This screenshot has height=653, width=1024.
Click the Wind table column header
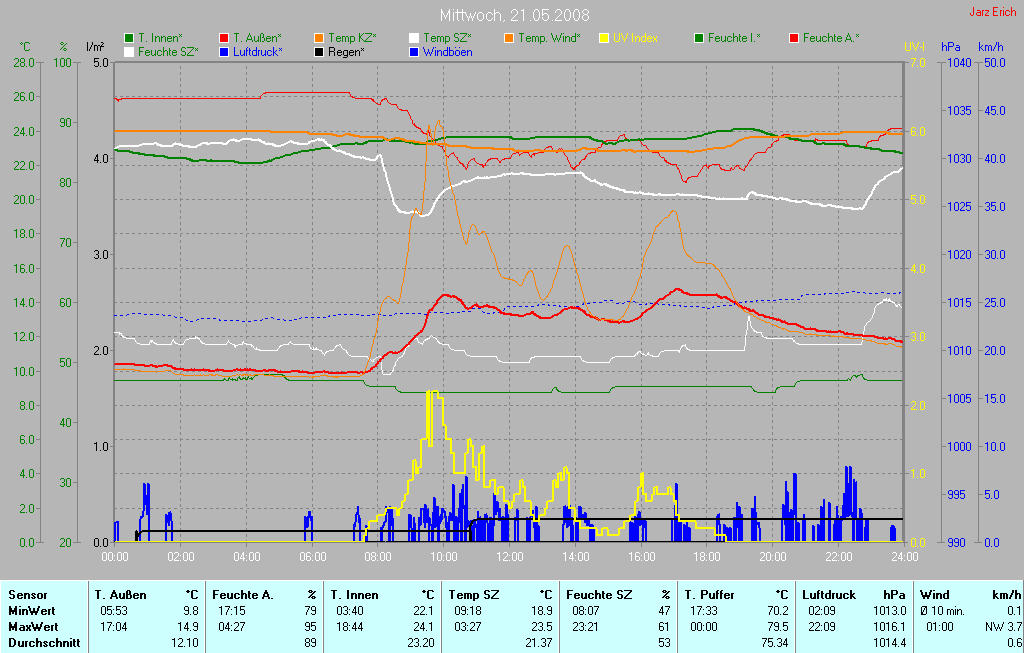935,595
